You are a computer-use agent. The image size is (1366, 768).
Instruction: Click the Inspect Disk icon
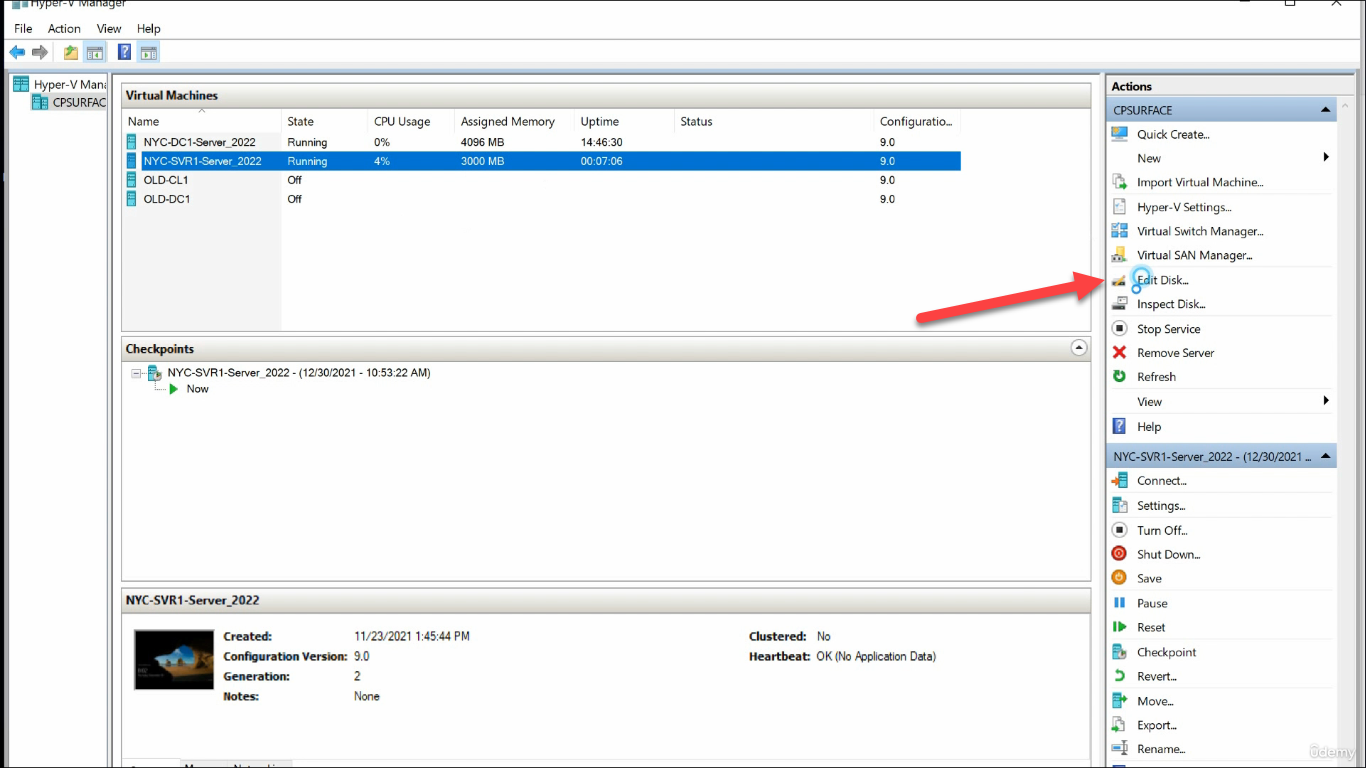1120,304
